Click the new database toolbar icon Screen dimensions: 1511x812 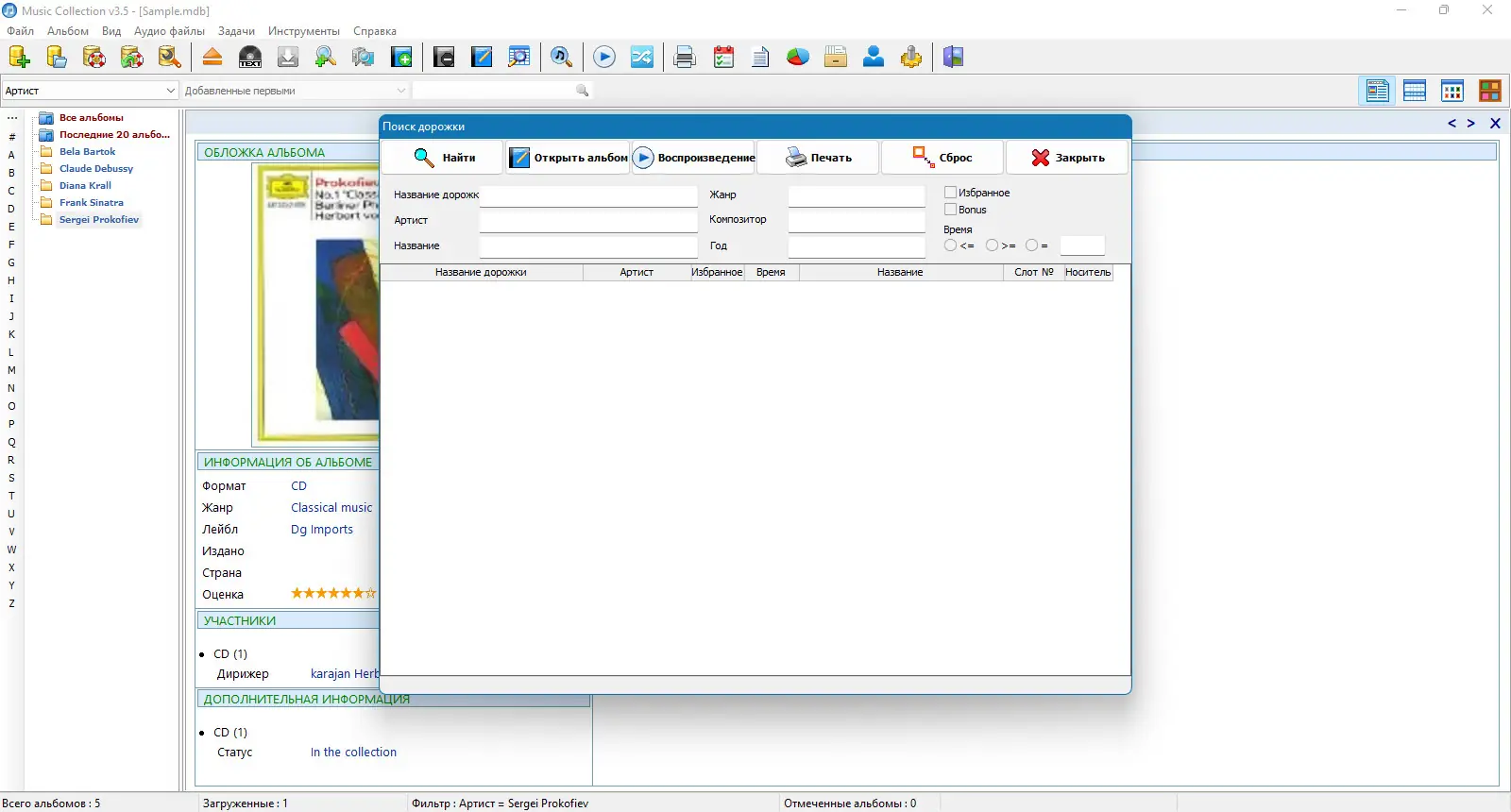point(19,58)
